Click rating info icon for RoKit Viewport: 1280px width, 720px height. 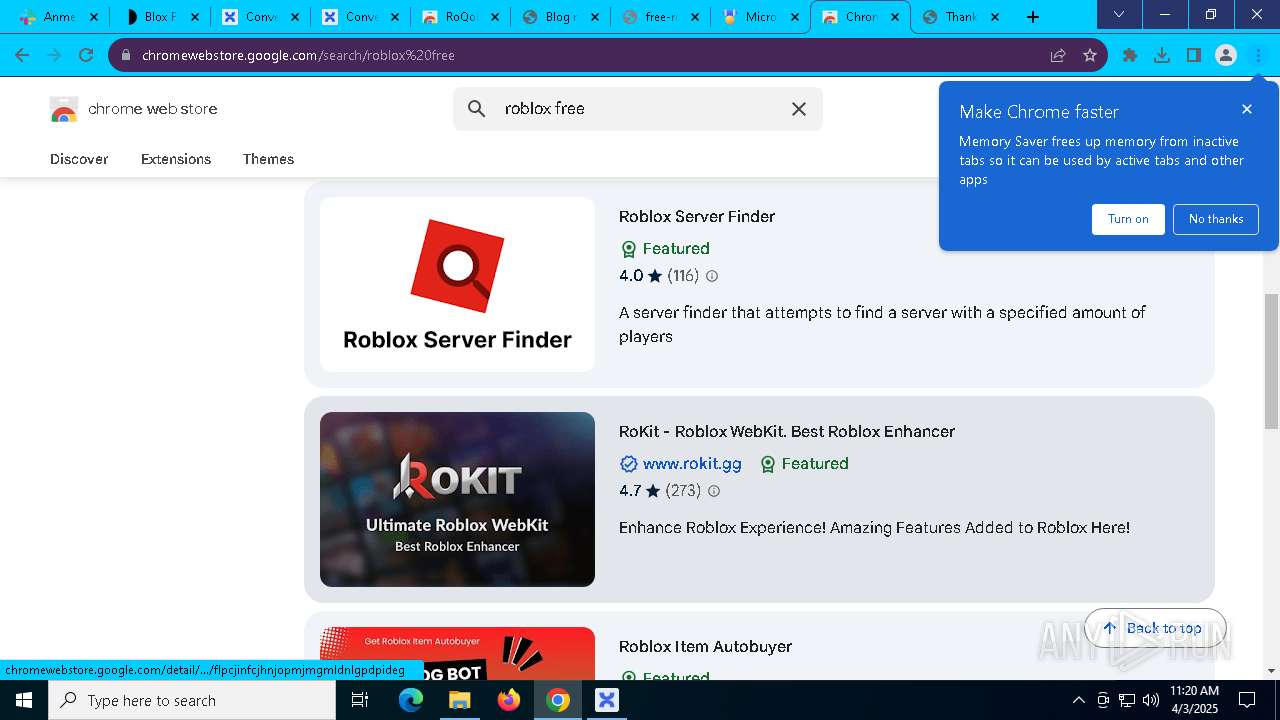pos(714,491)
